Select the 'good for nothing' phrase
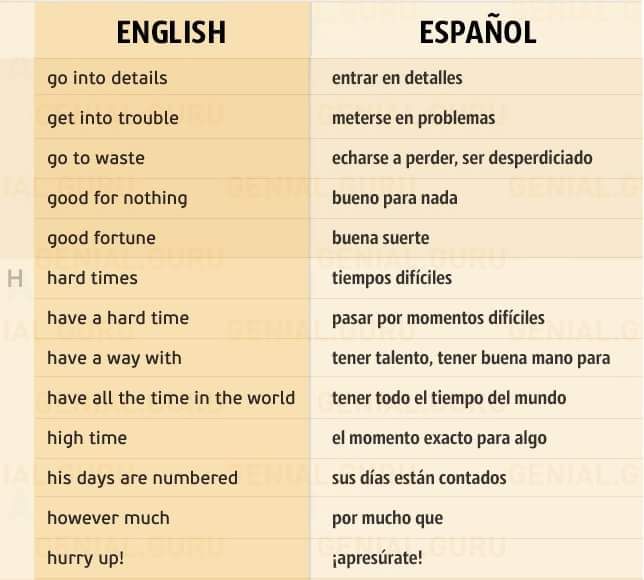The height and width of the screenshot is (580, 644). (x=117, y=198)
